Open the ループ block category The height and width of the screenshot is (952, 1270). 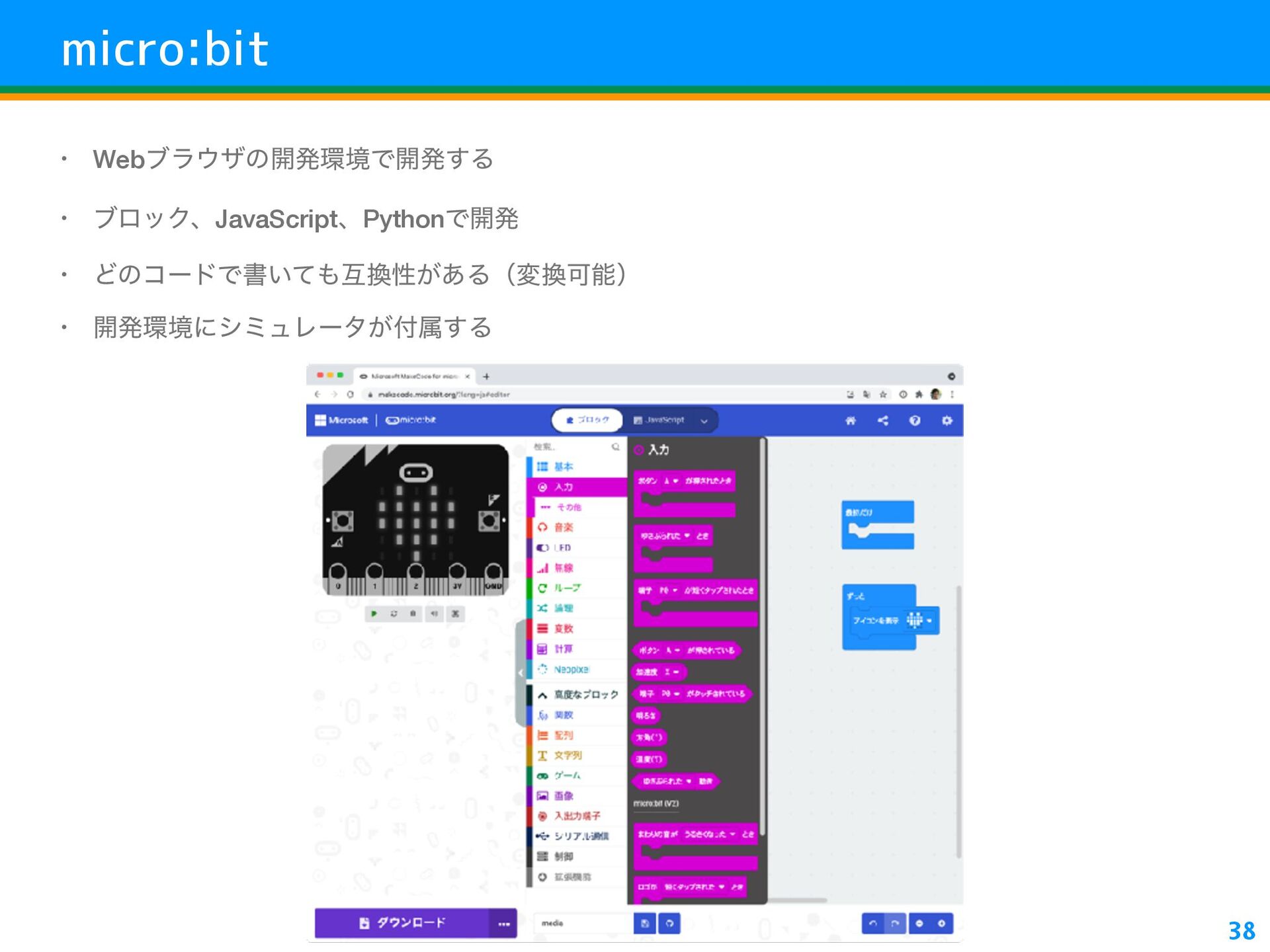pyautogui.click(x=577, y=588)
